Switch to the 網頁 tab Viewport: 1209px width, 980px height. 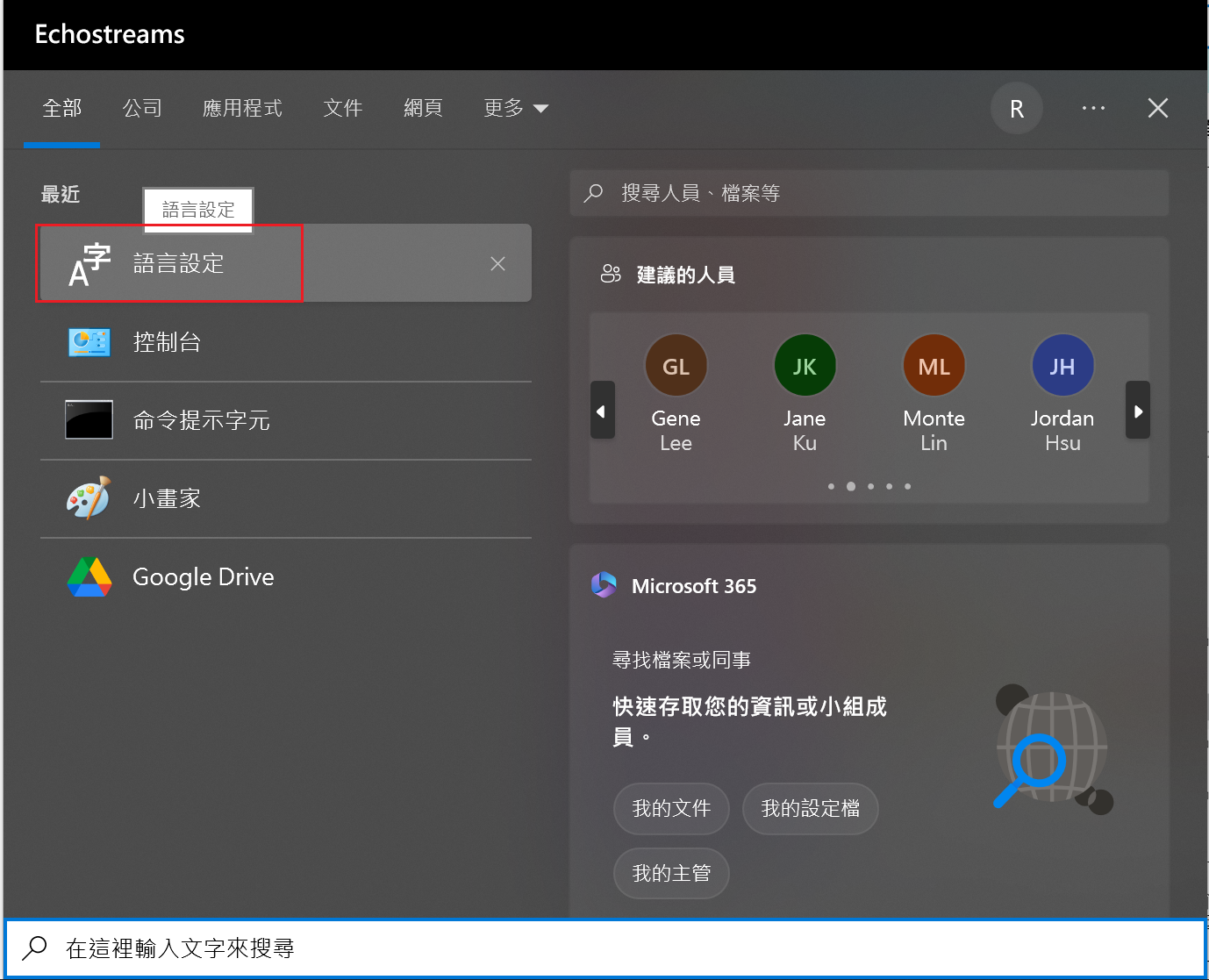423,109
